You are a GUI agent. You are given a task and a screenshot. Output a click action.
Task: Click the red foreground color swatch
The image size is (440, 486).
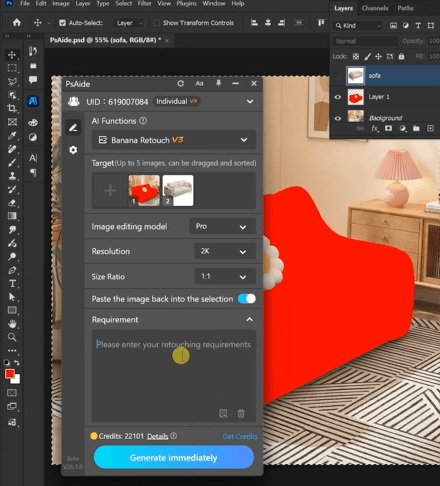pyautogui.click(x=10, y=374)
